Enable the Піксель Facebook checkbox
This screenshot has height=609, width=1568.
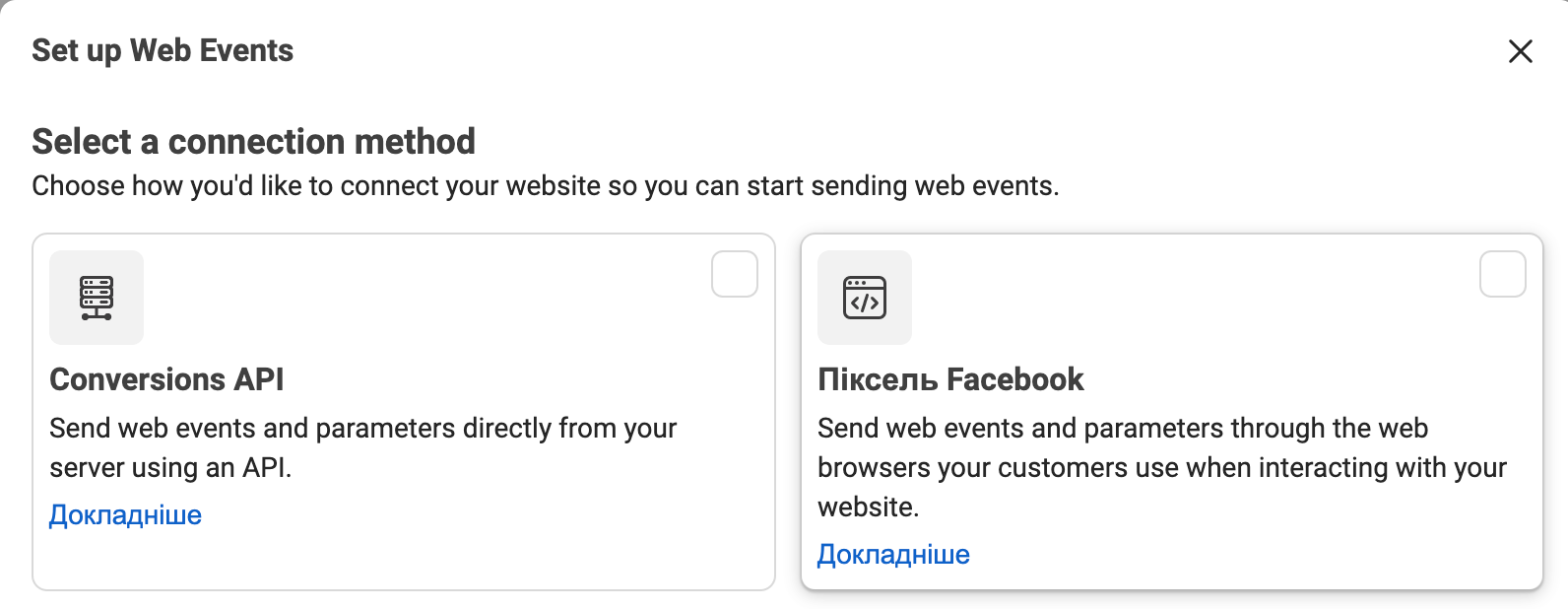point(1503,274)
